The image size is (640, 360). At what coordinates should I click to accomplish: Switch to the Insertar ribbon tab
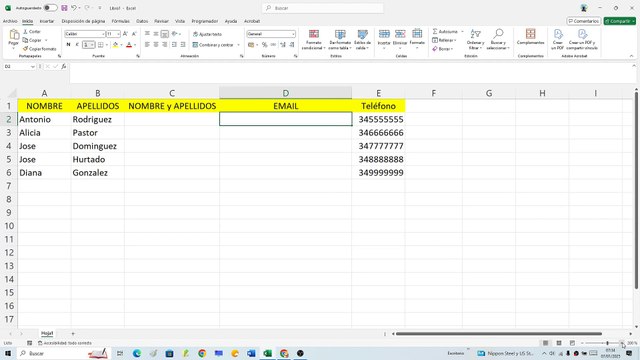click(47, 21)
